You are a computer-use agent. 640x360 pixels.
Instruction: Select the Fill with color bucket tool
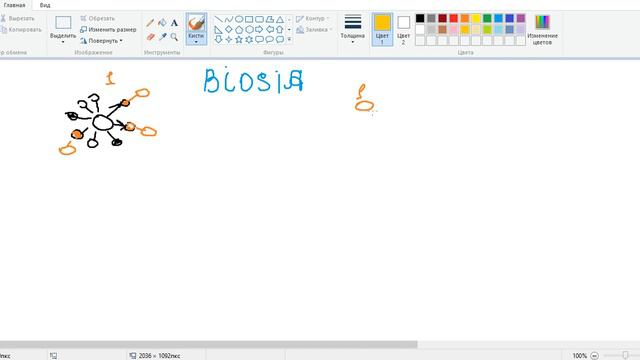tap(162, 23)
